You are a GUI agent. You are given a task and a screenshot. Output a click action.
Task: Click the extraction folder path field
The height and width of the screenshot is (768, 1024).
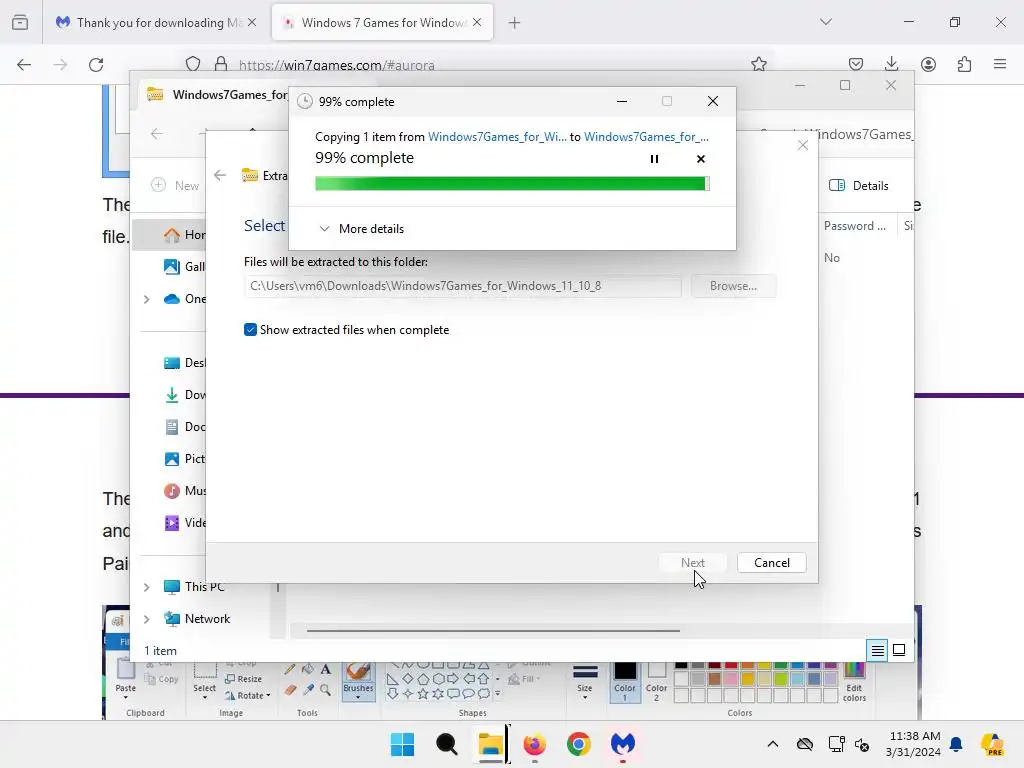pyautogui.click(x=462, y=286)
